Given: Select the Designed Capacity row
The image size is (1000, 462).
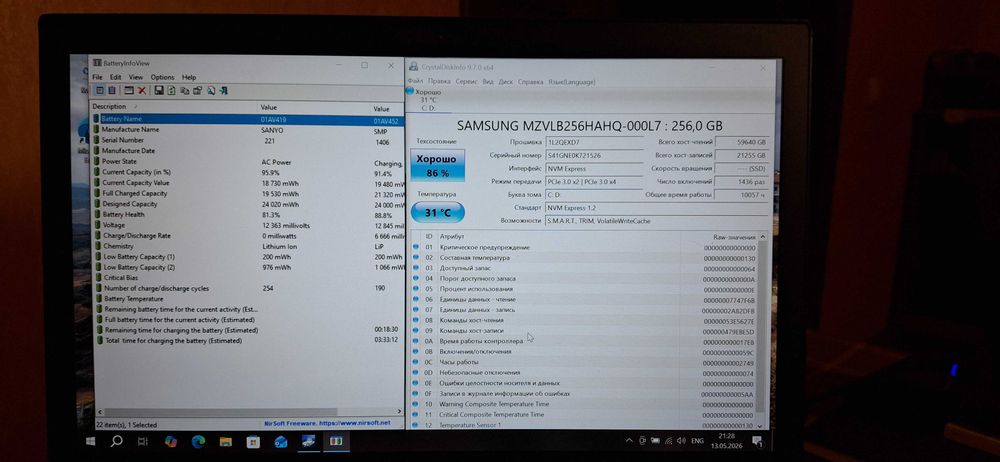Looking at the screenshot, I should point(249,204).
